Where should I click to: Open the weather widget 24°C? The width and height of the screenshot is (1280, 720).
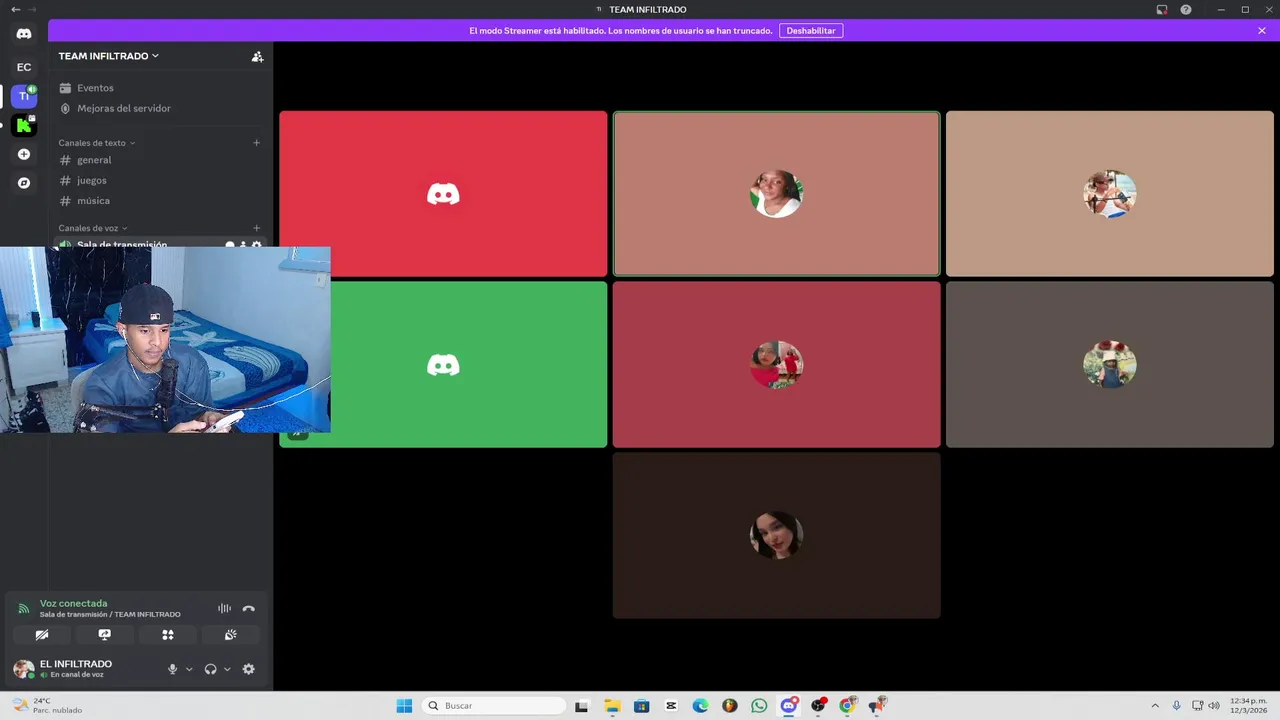(x=46, y=706)
